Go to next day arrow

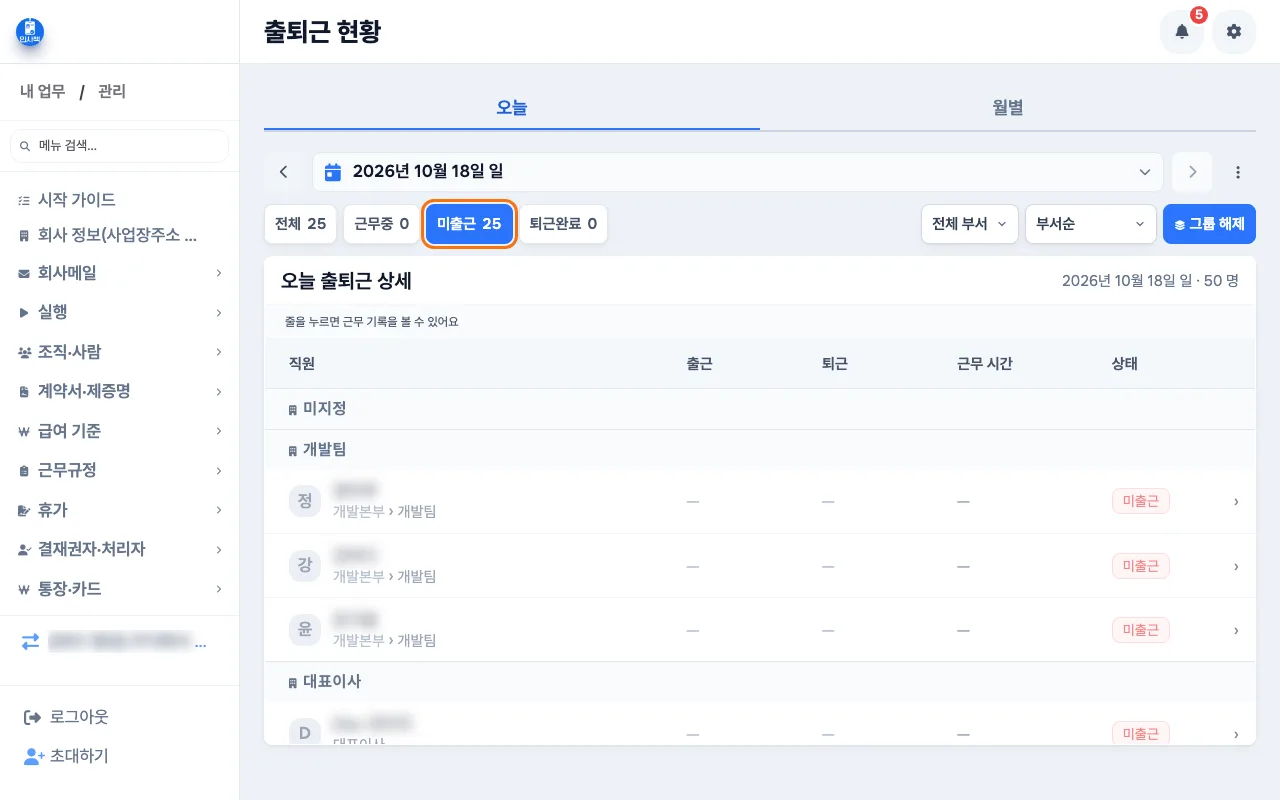coord(1192,172)
